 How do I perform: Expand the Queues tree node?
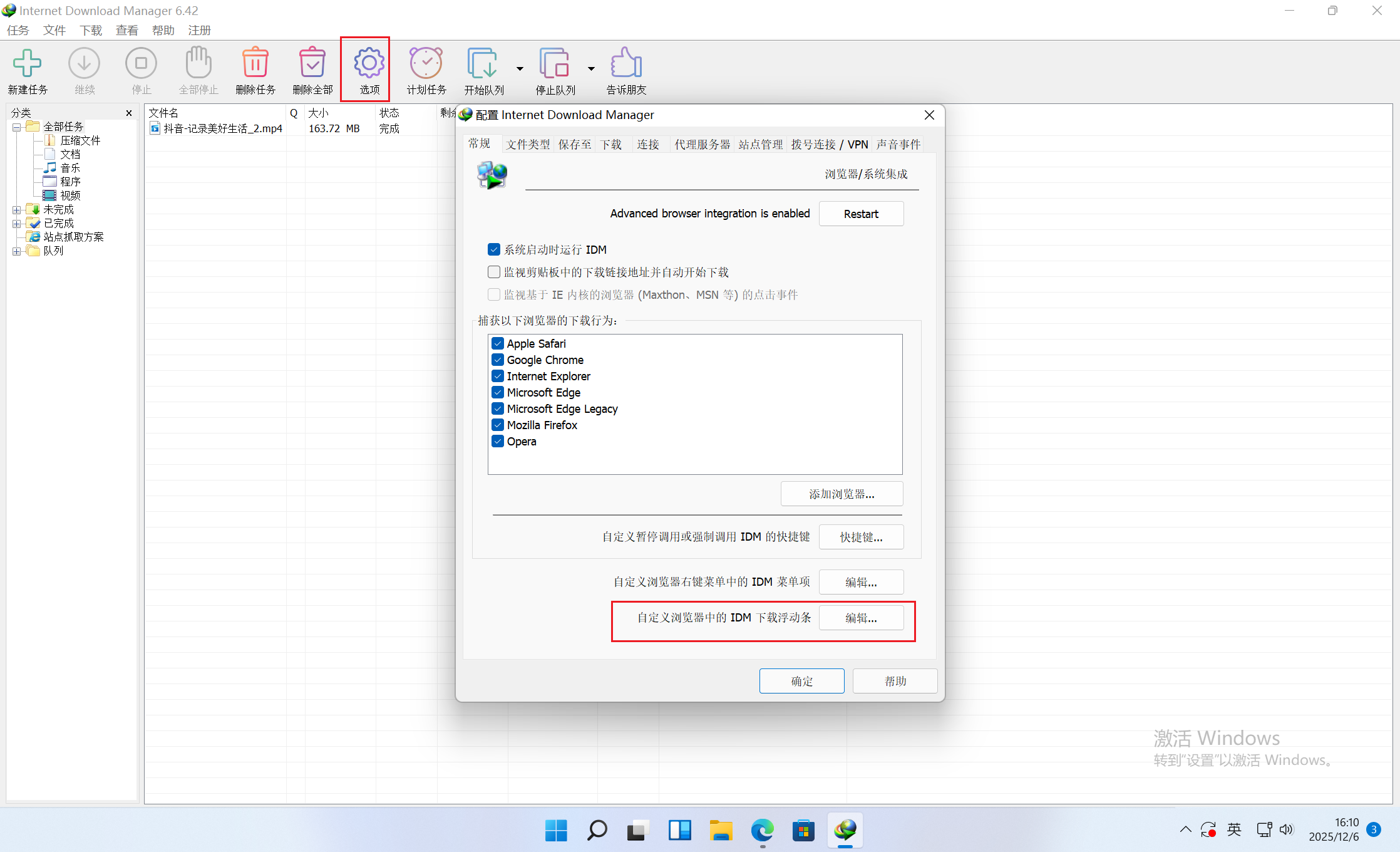coord(16,251)
